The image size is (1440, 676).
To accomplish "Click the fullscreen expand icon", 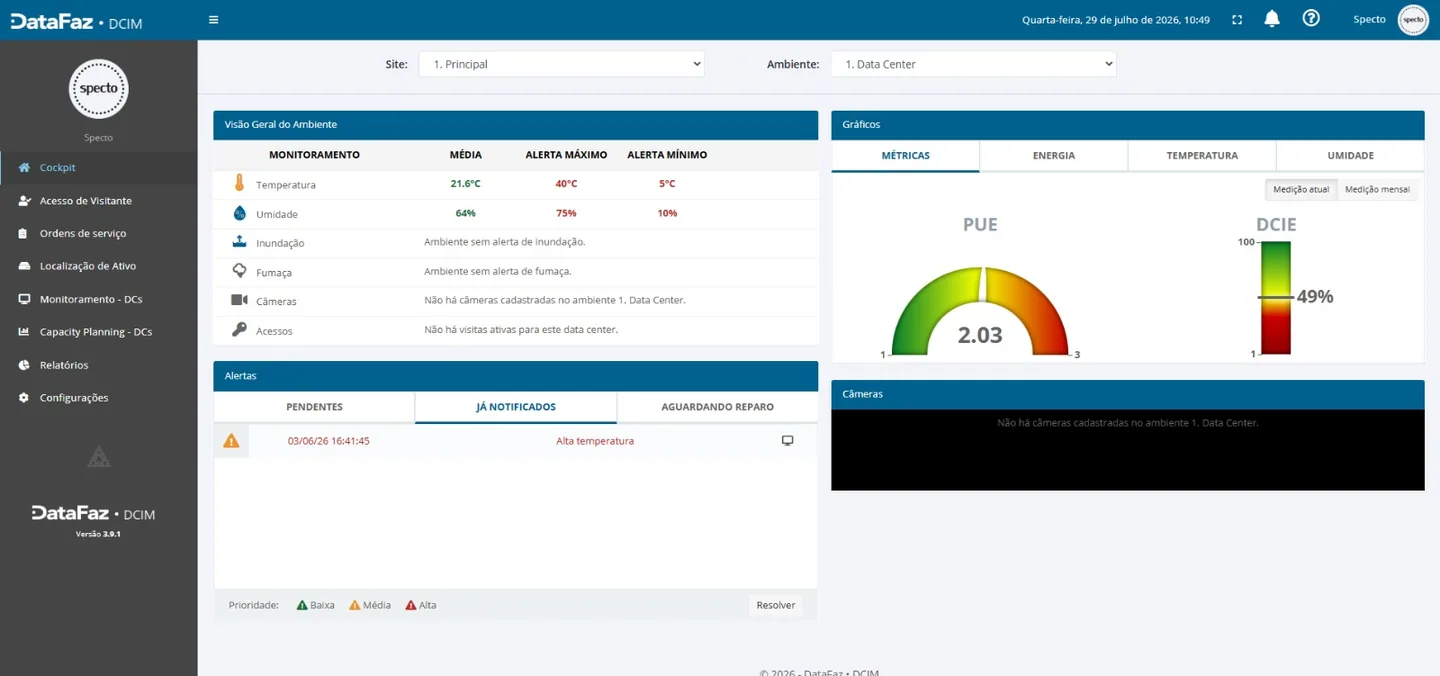I will coord(1237,19).
